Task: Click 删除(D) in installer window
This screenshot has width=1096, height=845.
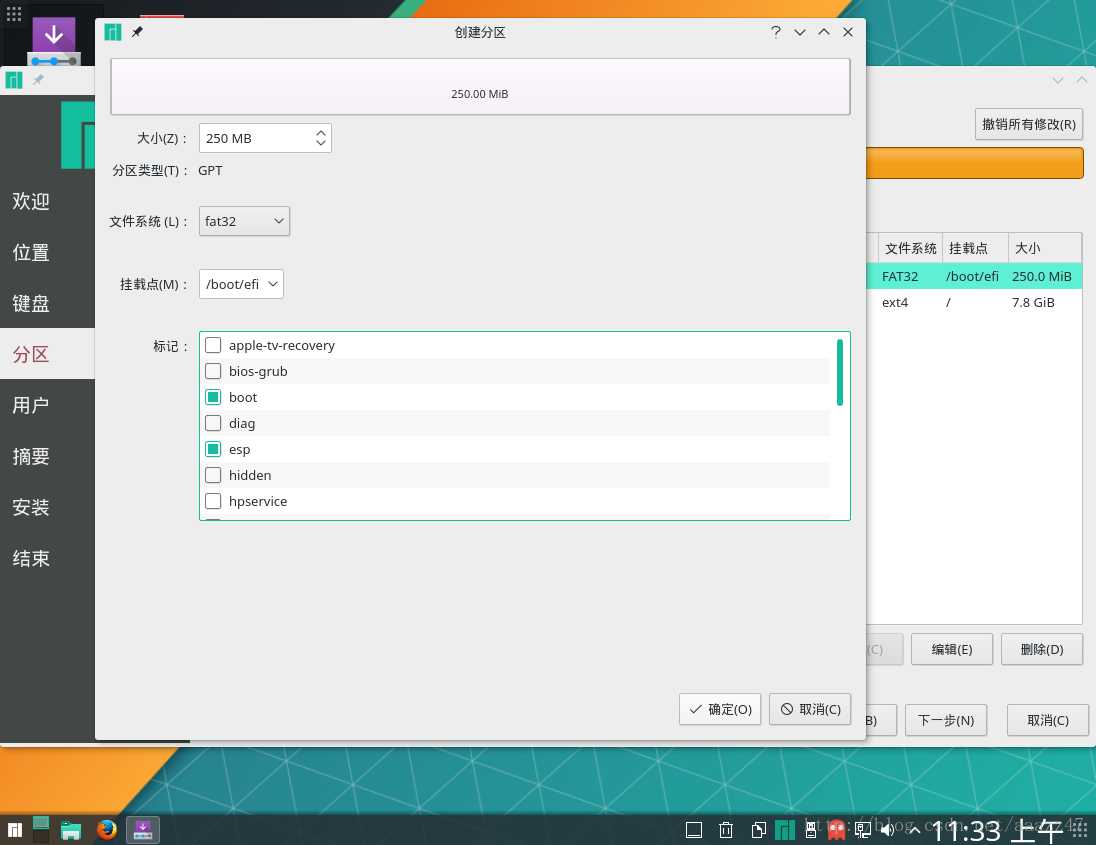Action: pos(1041,649)
